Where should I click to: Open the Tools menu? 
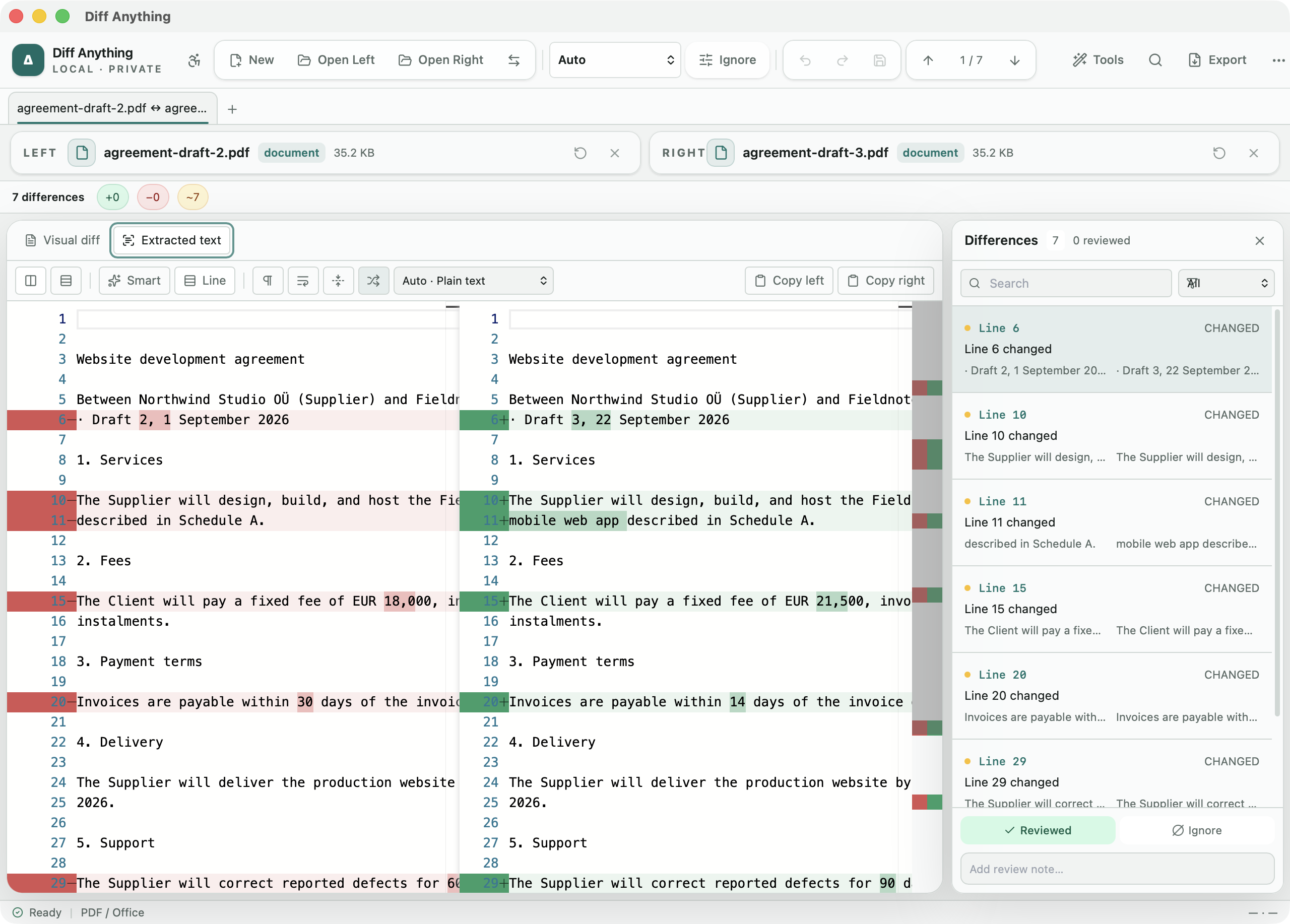coord(1098,60)
